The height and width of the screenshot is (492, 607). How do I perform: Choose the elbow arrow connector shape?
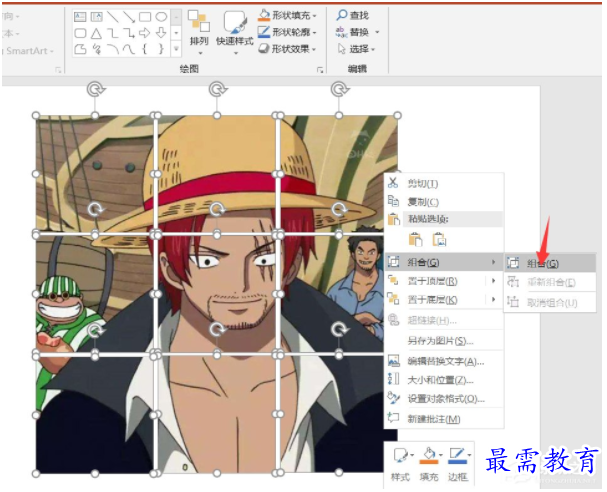click(x=129, y=33)
